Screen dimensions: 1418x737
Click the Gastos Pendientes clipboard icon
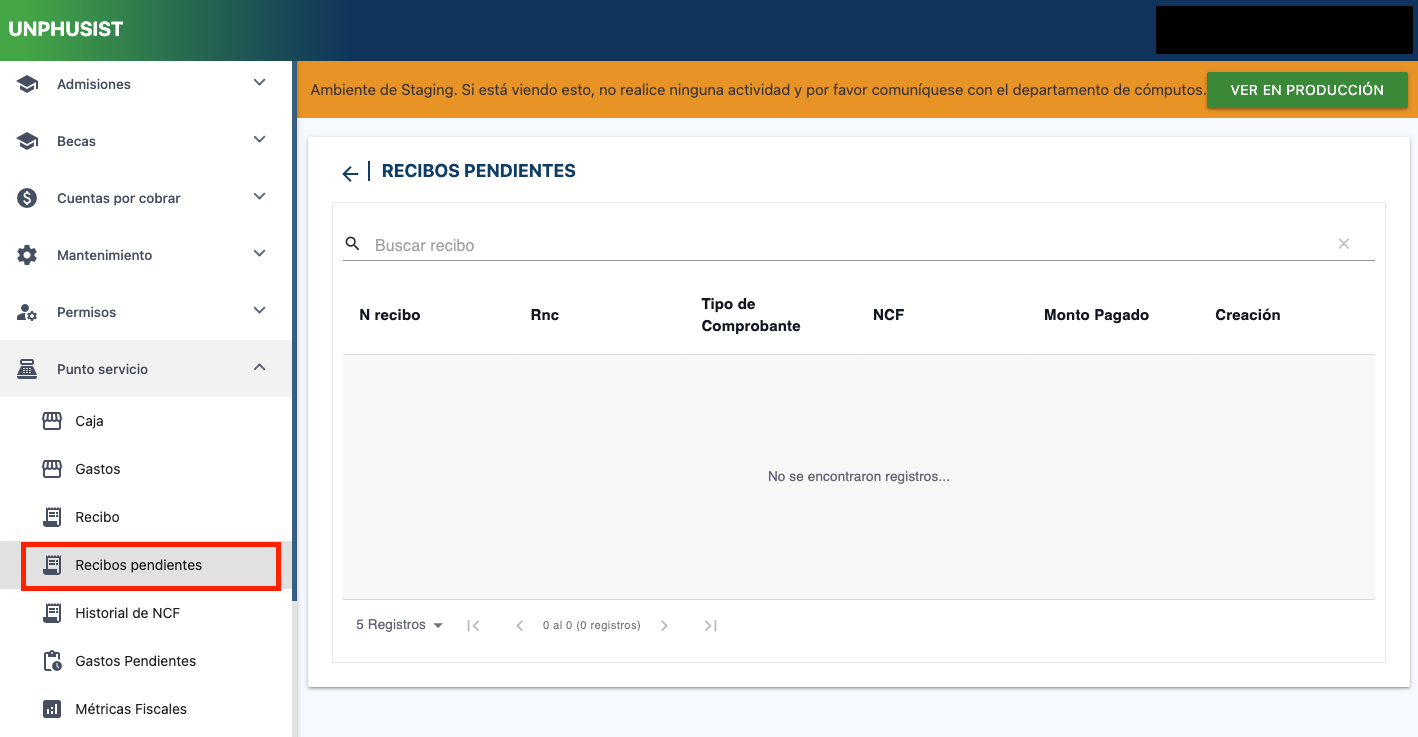[52, 661]
